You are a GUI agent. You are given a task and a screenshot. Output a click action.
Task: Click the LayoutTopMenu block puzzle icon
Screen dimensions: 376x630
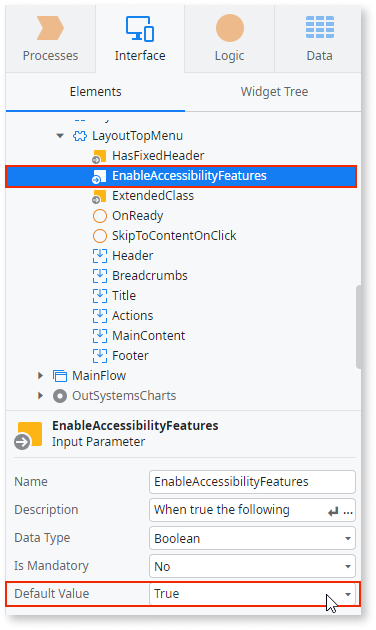click(80, 136)
